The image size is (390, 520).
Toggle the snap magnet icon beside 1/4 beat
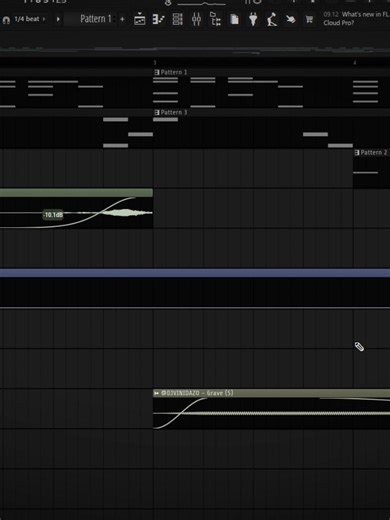click(x=6, y=20)
